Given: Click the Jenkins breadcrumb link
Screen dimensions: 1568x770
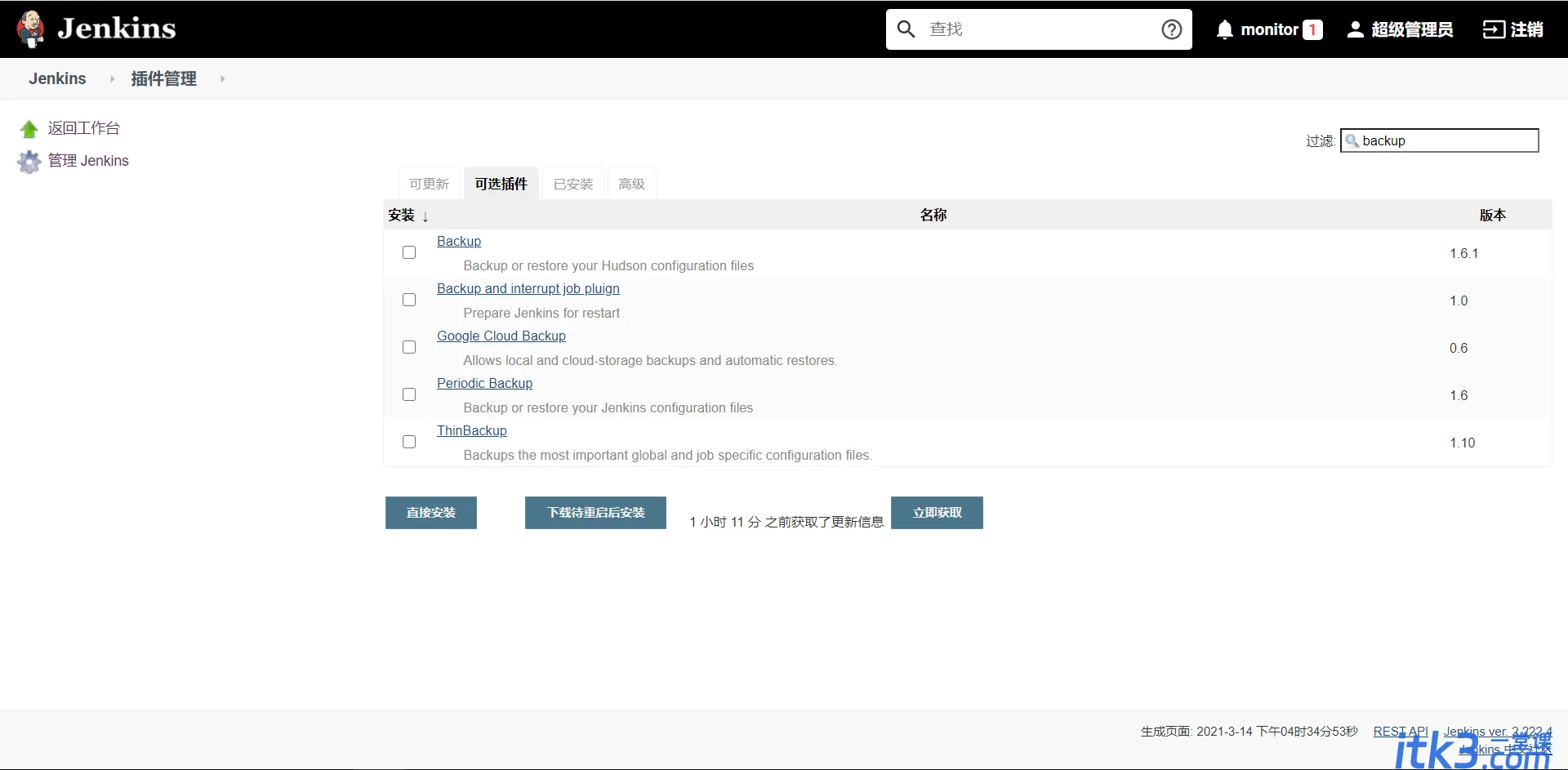Looking at the screenshot, I should tap(57, 79).
